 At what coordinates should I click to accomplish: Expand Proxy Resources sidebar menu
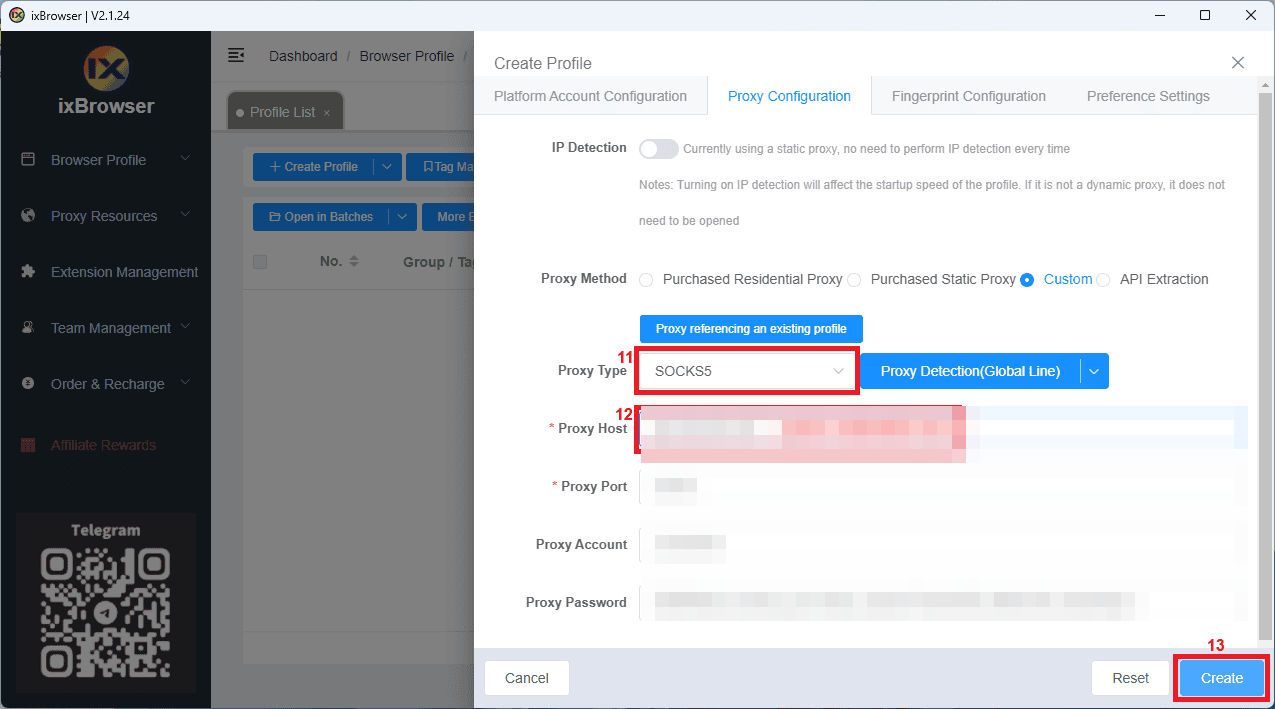tap(185, 214)
